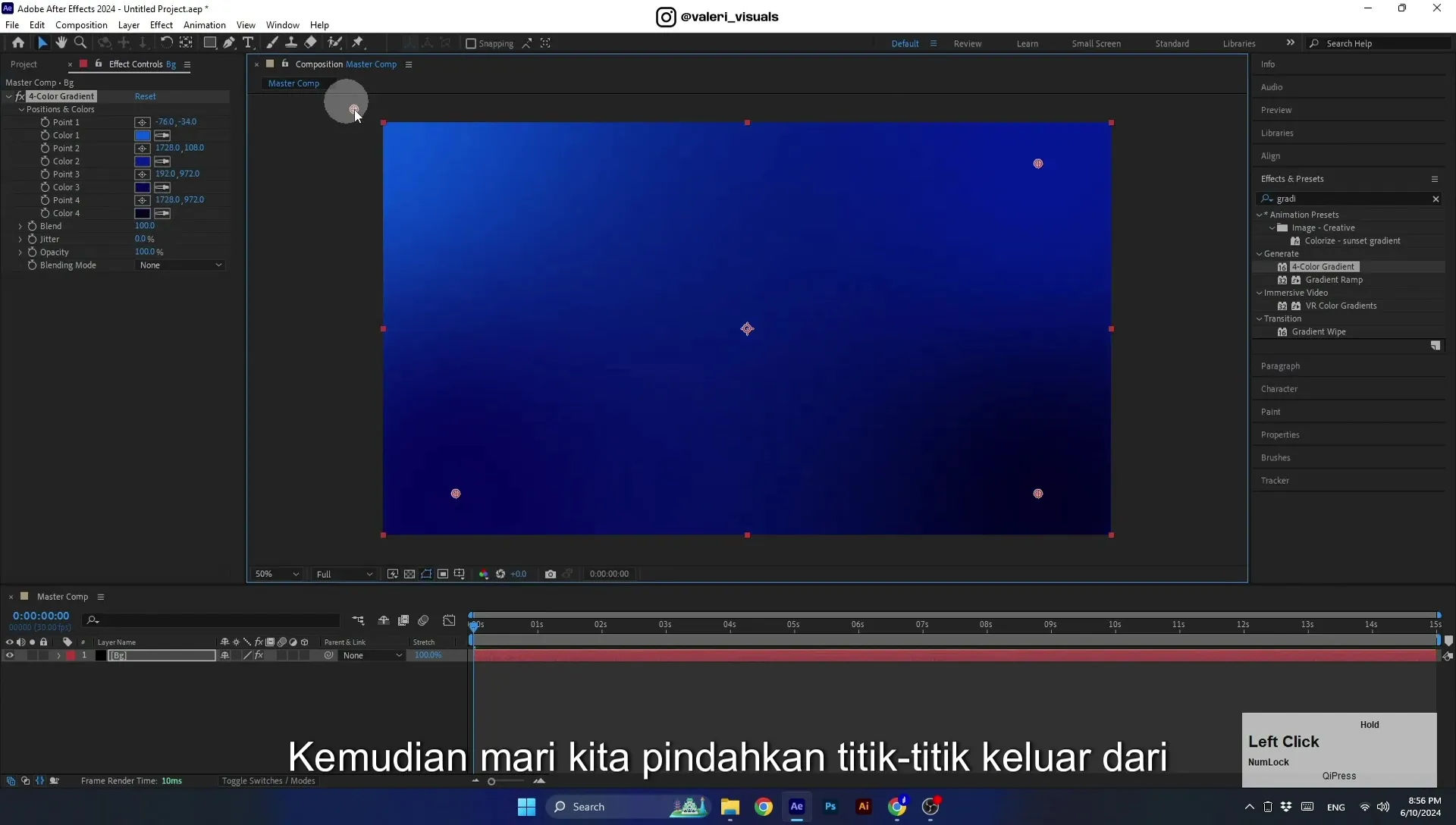Screen dimensions: 1456x825
Task: Select the Brush tool
Action: pos(272,43)
